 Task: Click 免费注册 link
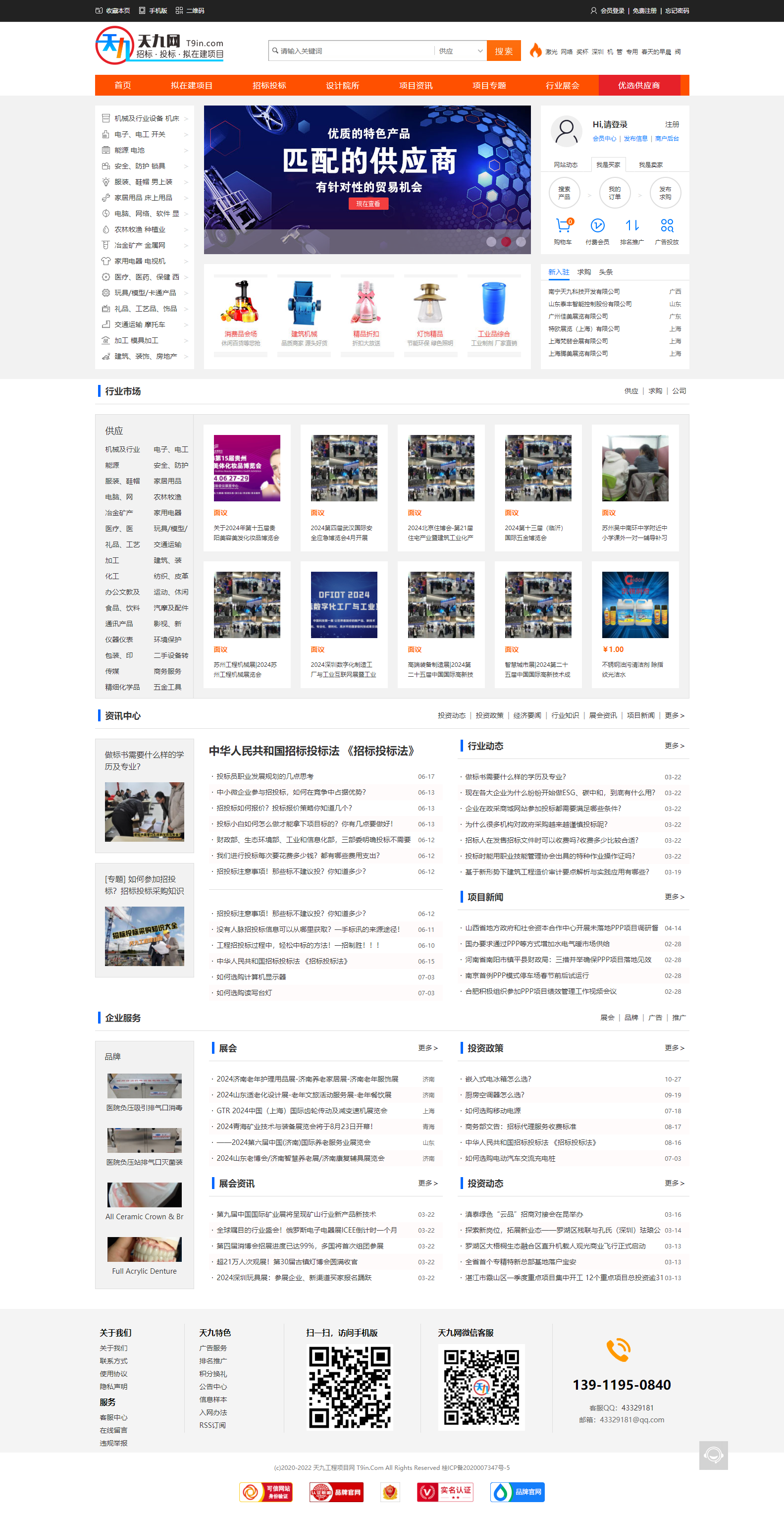(x=645, y=10)
